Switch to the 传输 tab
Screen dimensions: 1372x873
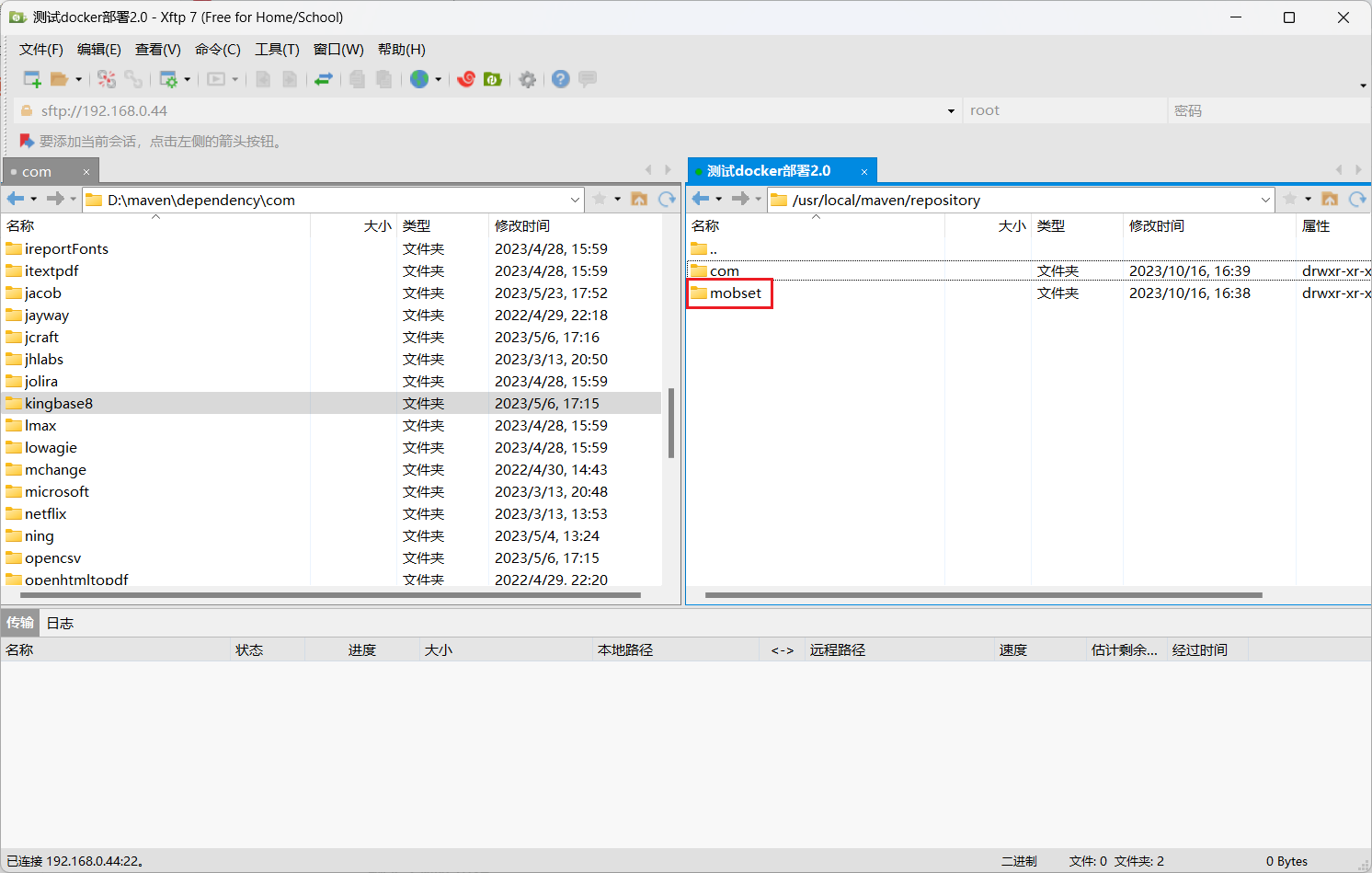coord(20,623)
